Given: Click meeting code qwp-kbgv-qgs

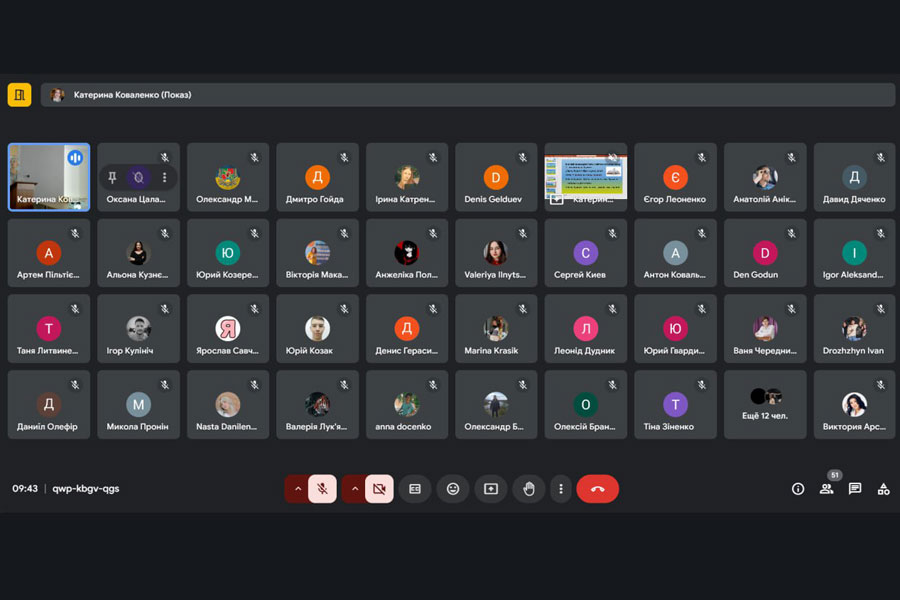Looking at the screenshot, I should pos(86,489).
